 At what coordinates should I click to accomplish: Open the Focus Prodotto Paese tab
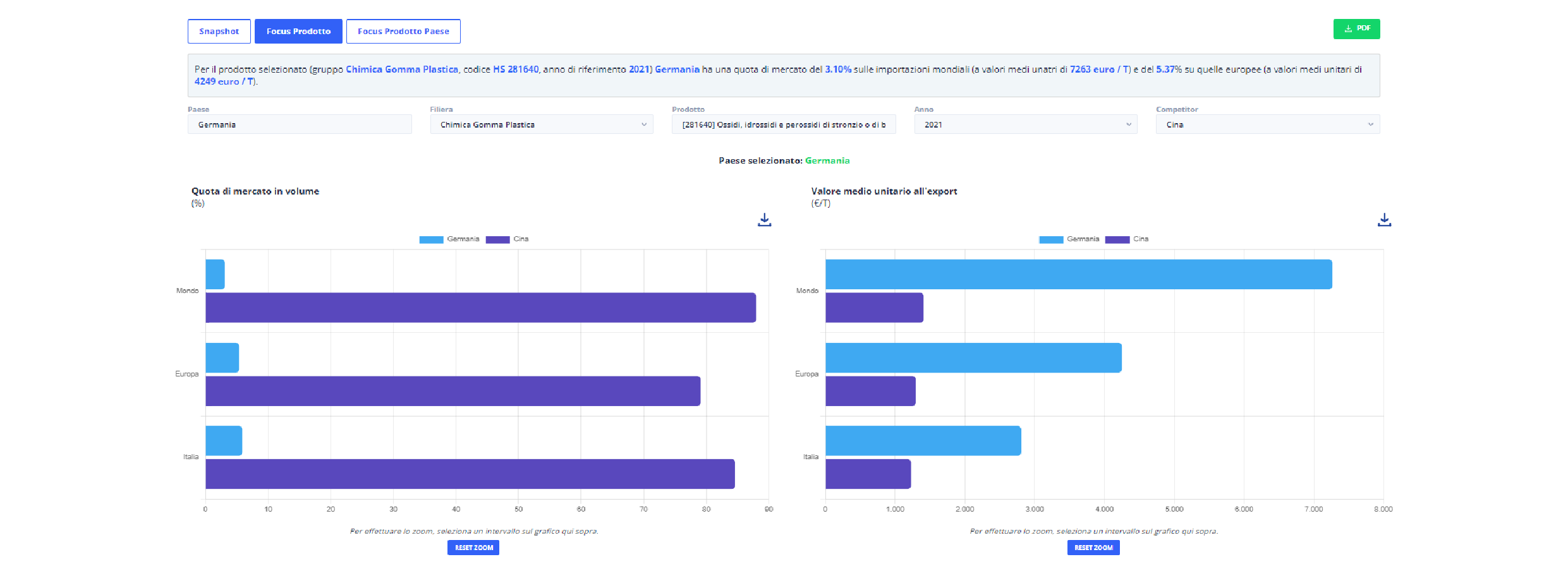point(403,32)
